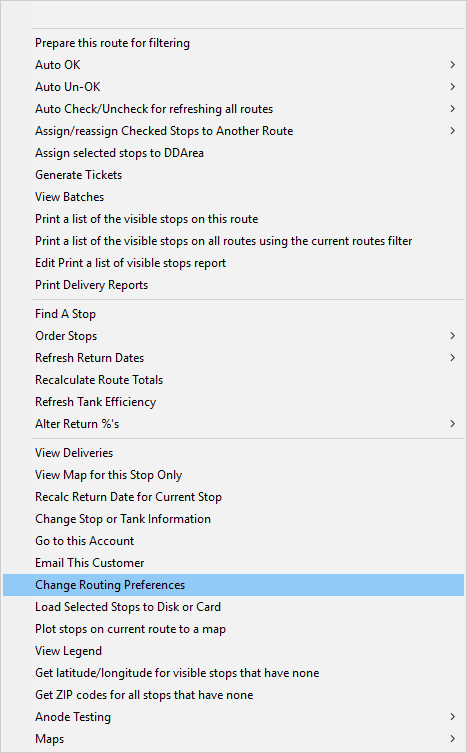Expand the Auto Un-OK submenu arrow
Image resolution: width=467 pixels, height=753 pixels.
click(x=452, y=87)
